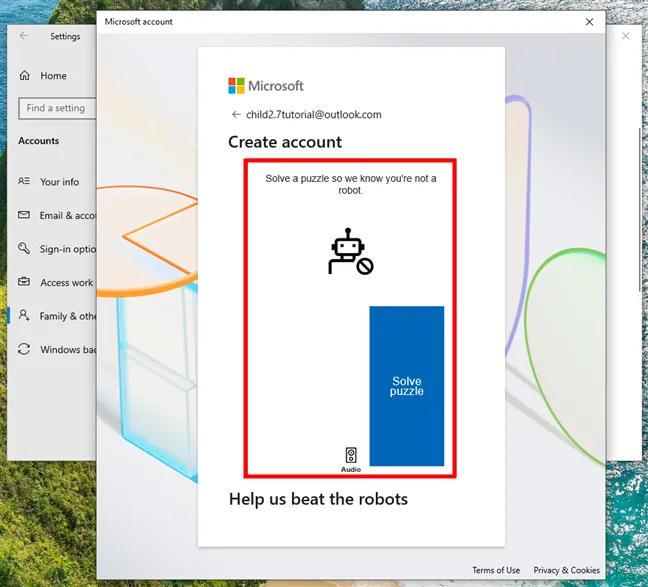Image resolution: width=648 pixels, height=587 pixels.
Task: Click the child2.7tutorial@outlook.com email text
Action: click(314, 115)
